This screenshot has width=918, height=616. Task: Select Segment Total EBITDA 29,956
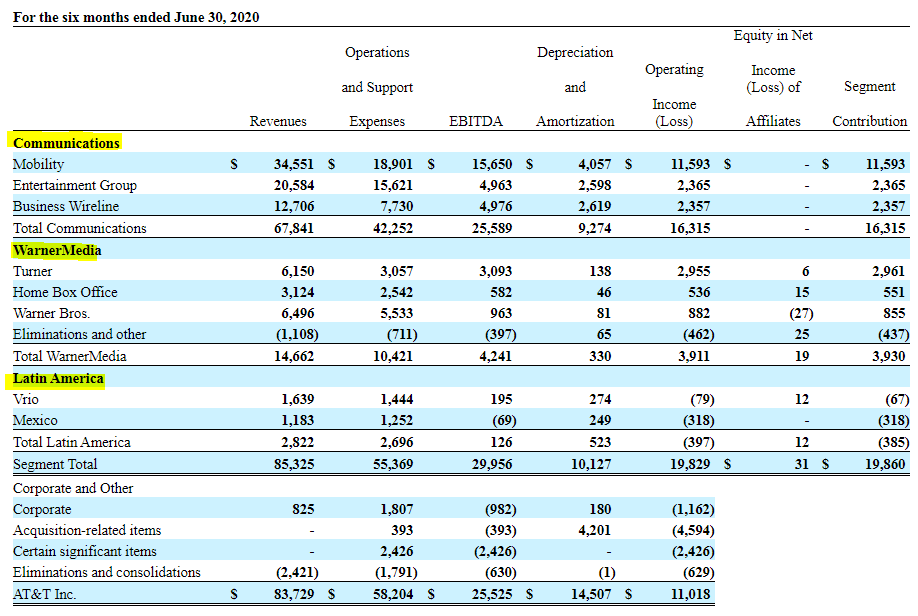tap(492, 464)
